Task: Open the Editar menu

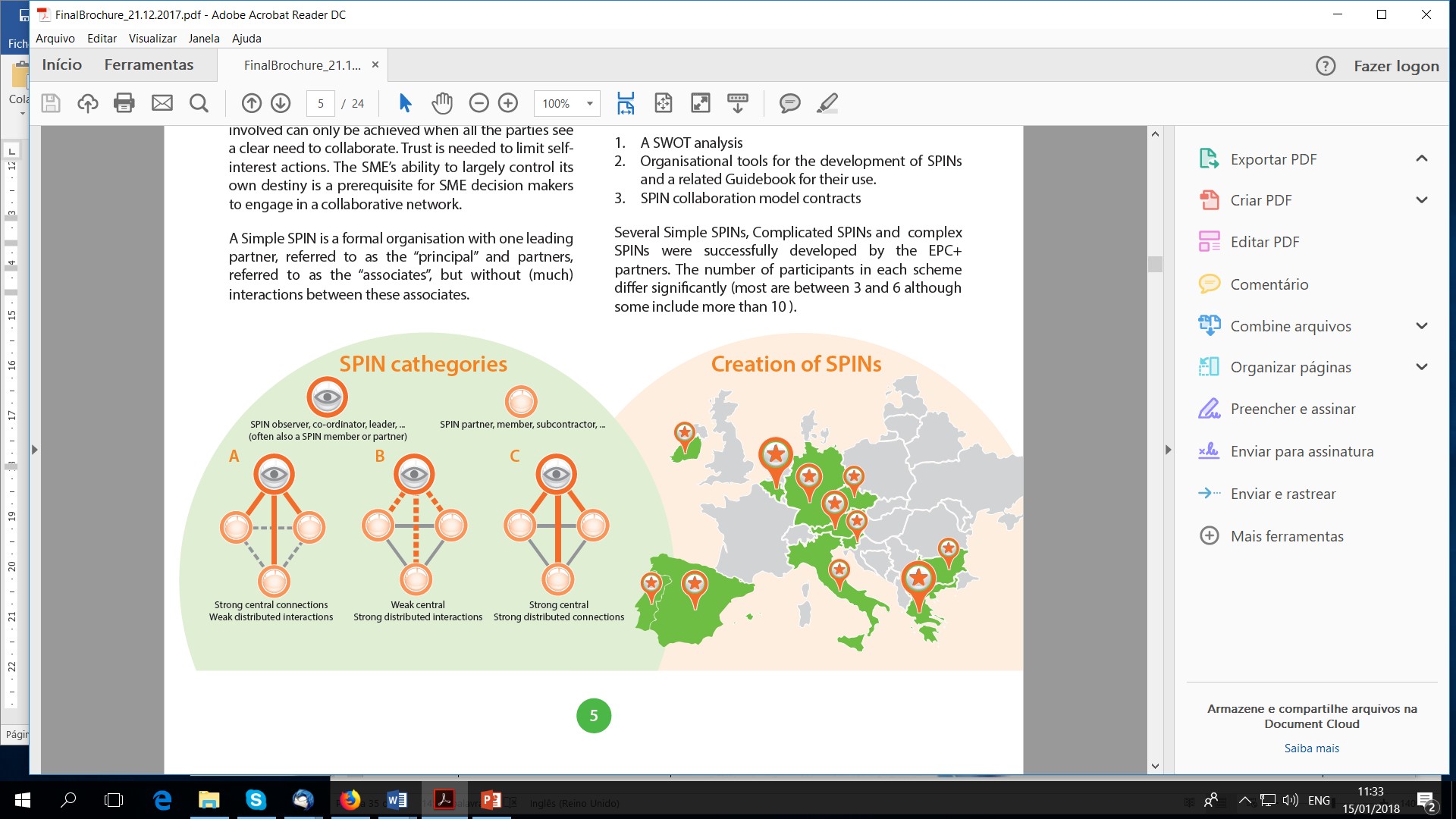Action: (x=102, y=39)
